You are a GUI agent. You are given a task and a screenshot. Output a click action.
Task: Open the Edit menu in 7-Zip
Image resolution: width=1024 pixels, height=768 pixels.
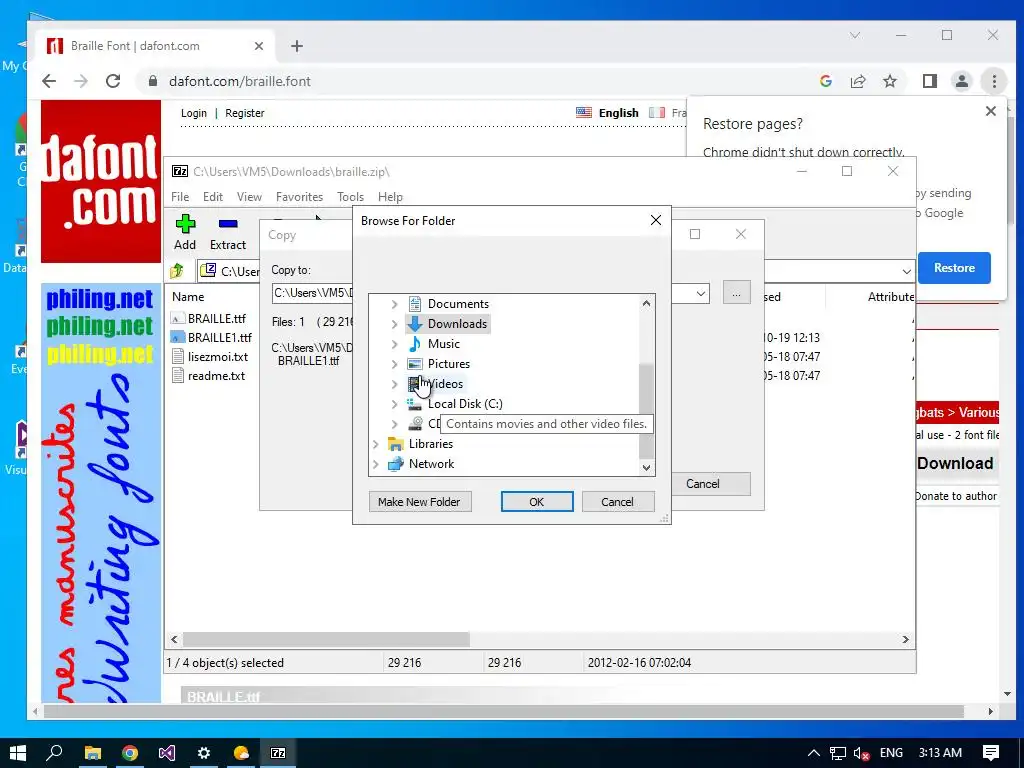(x=213, y=197)
